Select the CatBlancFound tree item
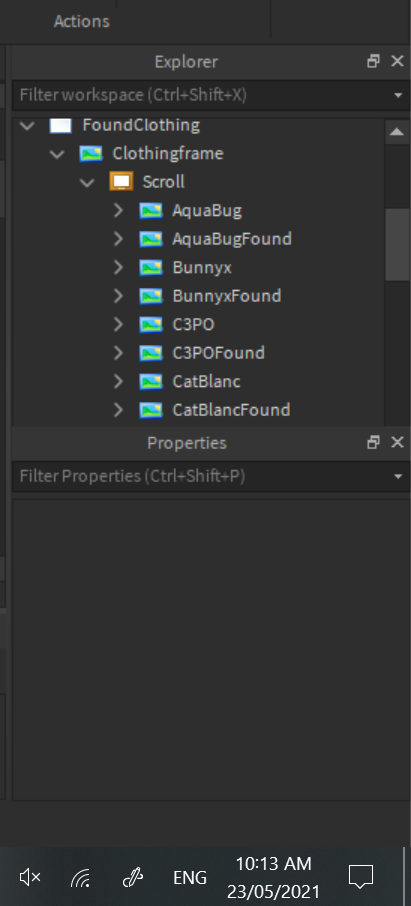The width and height of the screenshot is (411, 906). pos(231,410)
